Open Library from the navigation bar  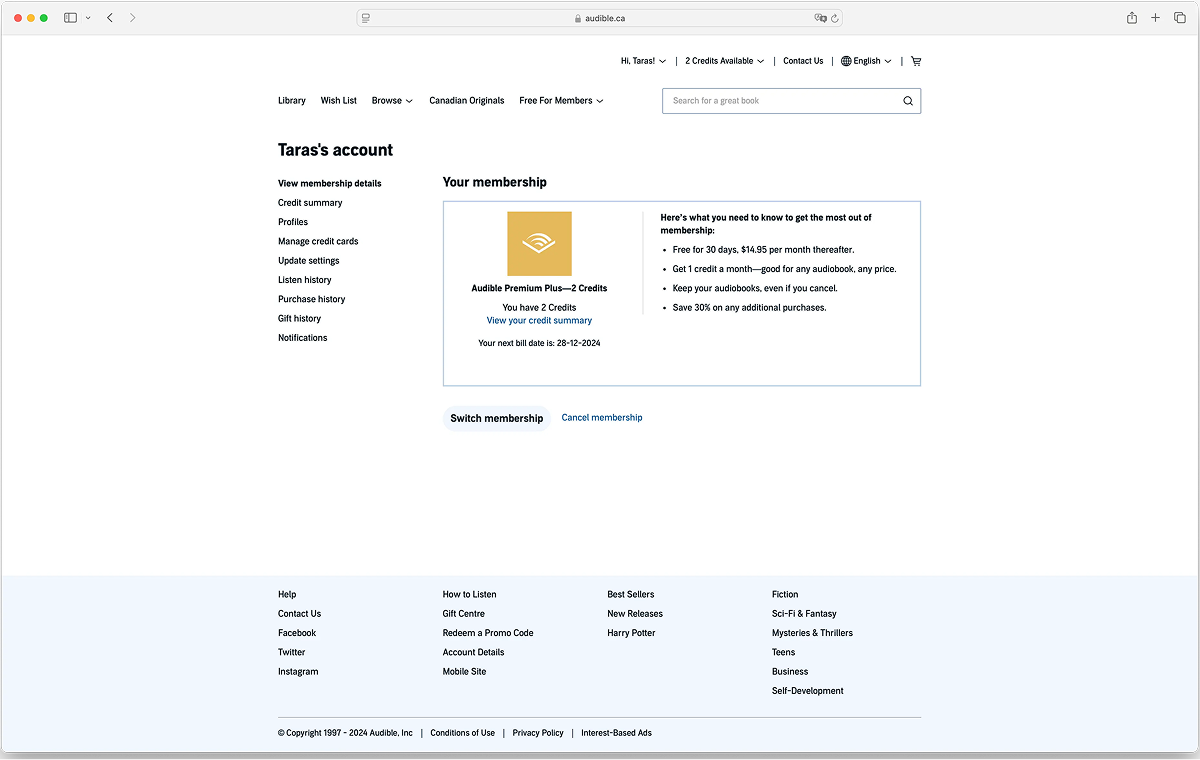coord(292,101)
